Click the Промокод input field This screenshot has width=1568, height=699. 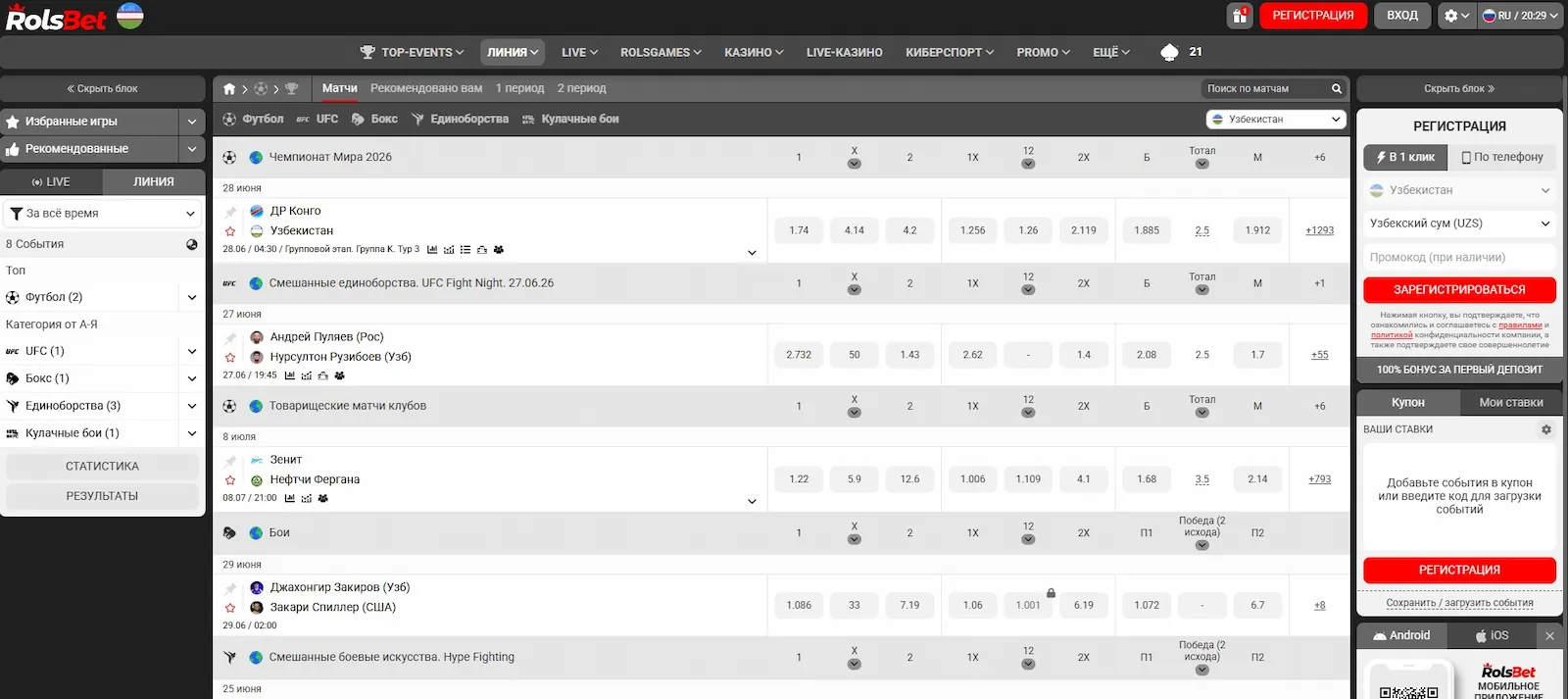[1459, 257]
